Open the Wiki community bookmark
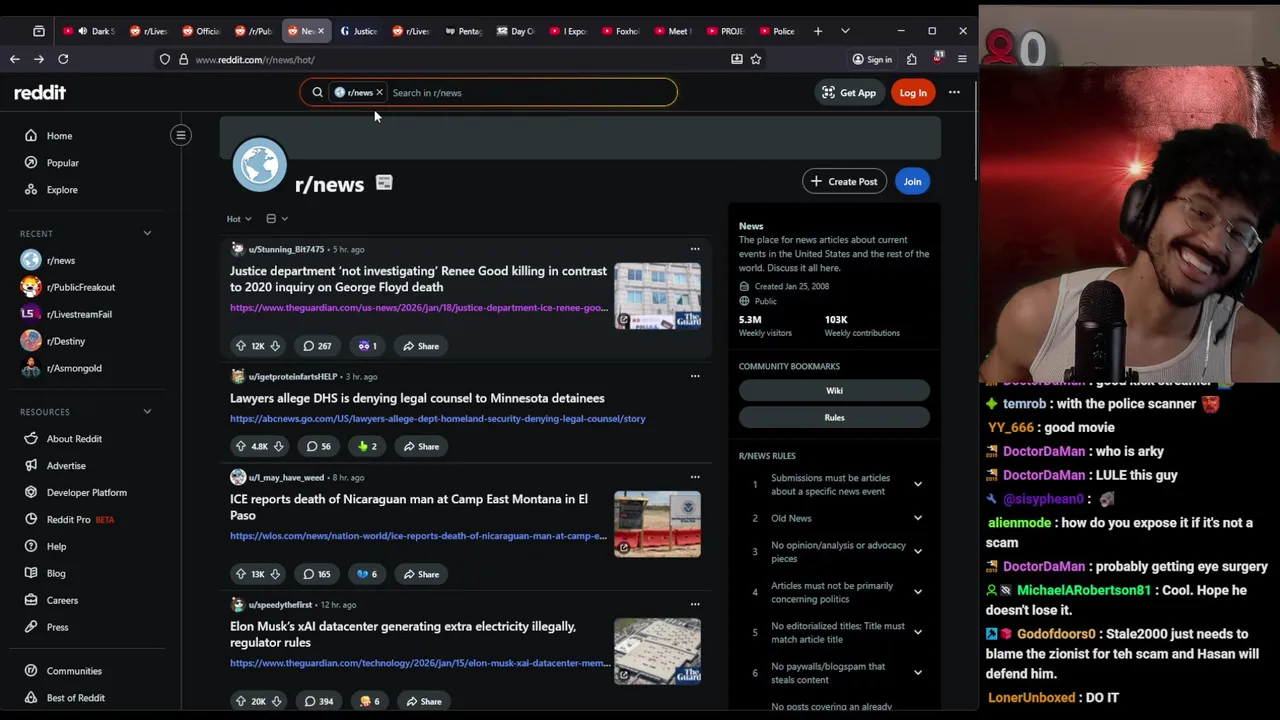Screen dimensions: 1280x720 (834, 391)
